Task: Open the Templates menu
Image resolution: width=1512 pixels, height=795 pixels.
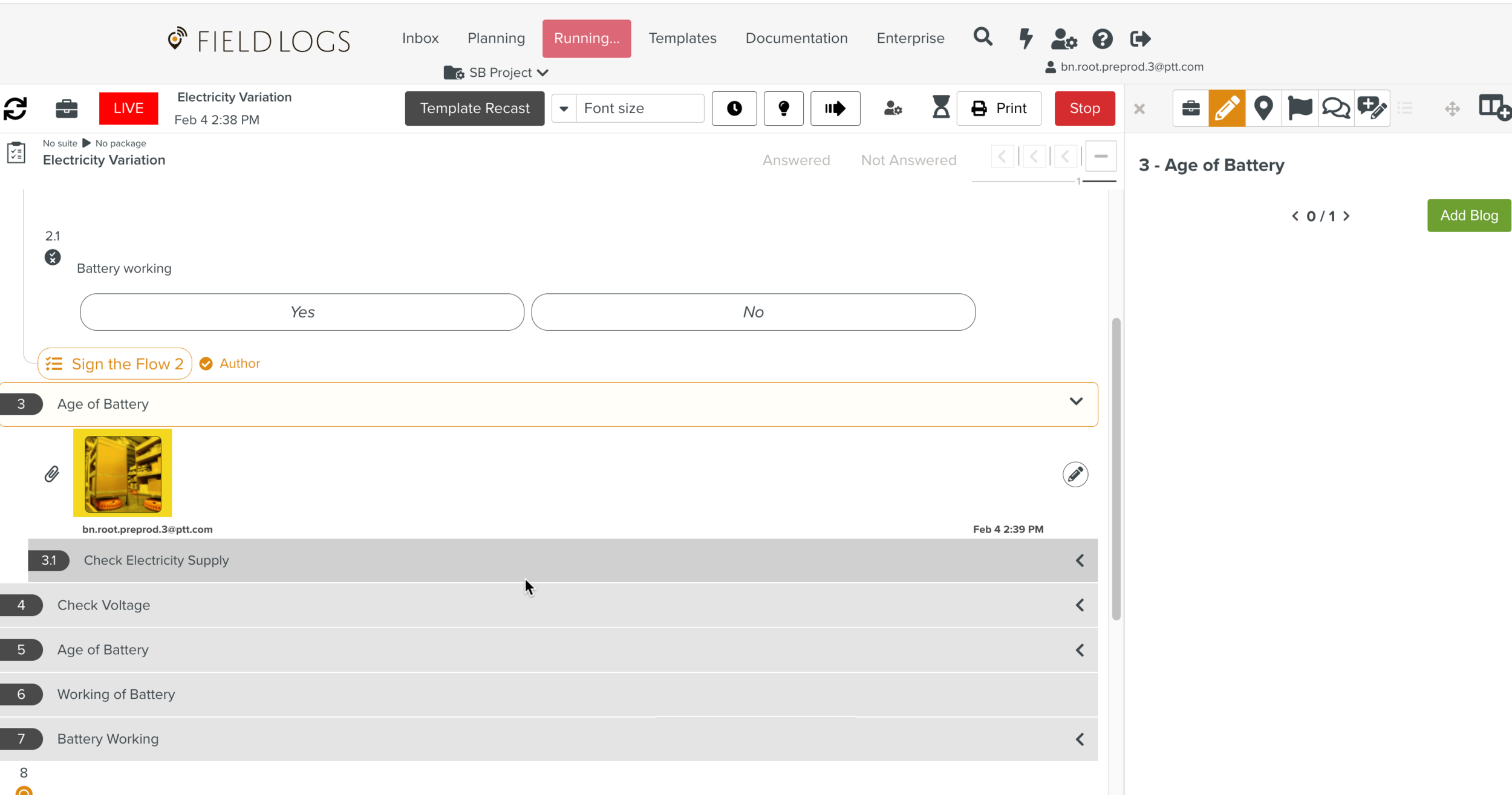Action: 682,38
